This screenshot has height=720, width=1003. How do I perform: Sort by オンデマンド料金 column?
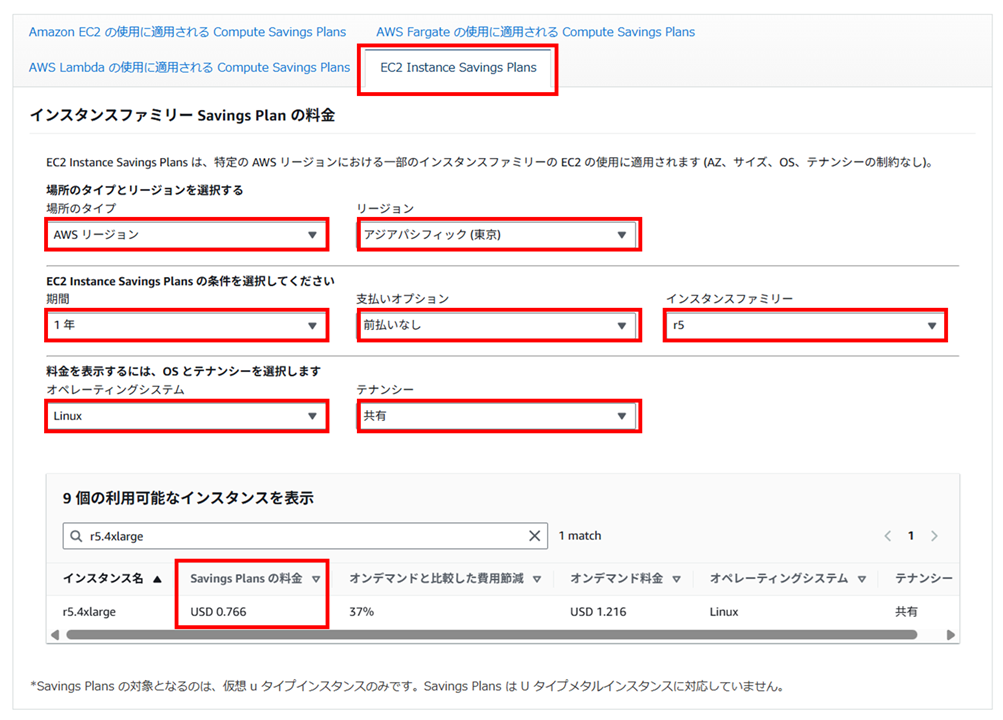click(x=625, y=579)
